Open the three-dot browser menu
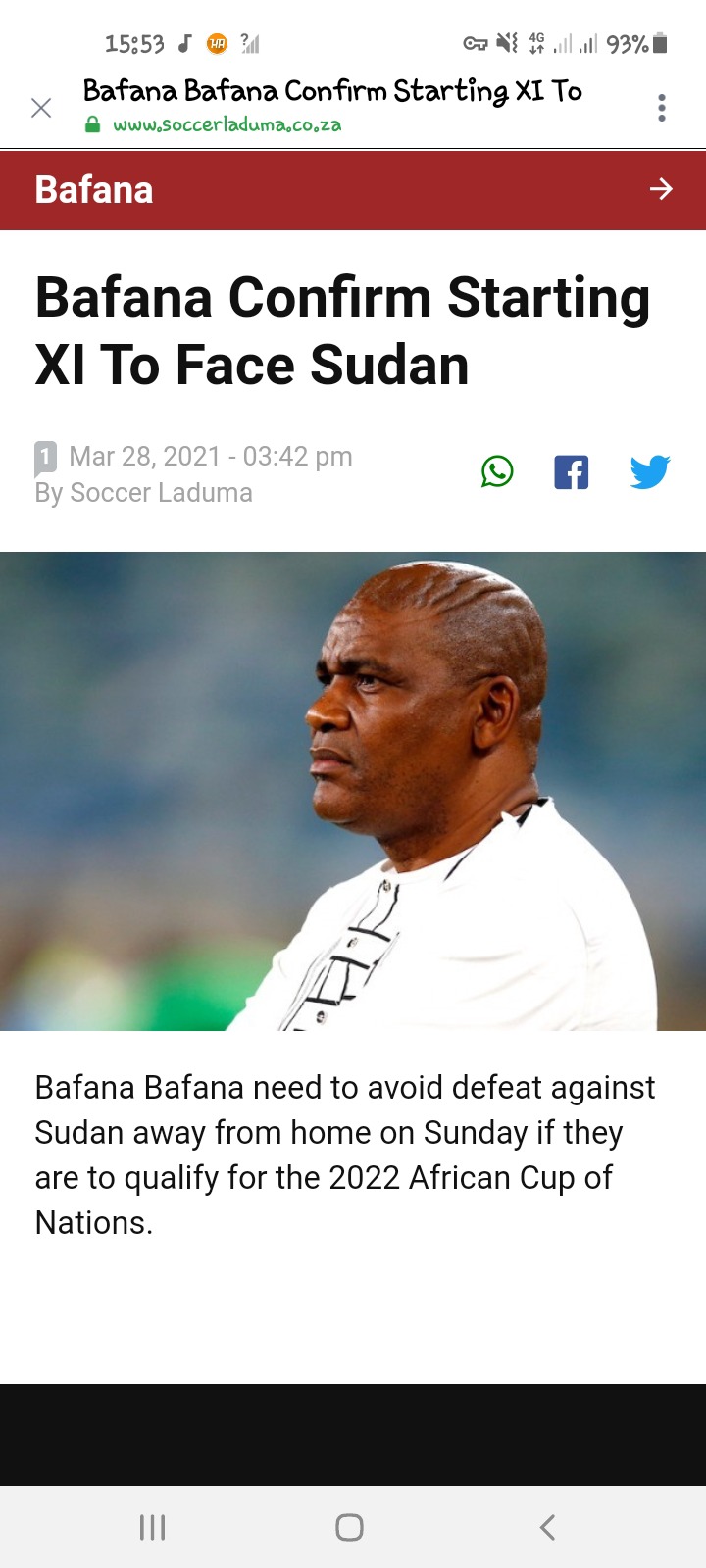706x1568 pixels. [x=662, y=108]
